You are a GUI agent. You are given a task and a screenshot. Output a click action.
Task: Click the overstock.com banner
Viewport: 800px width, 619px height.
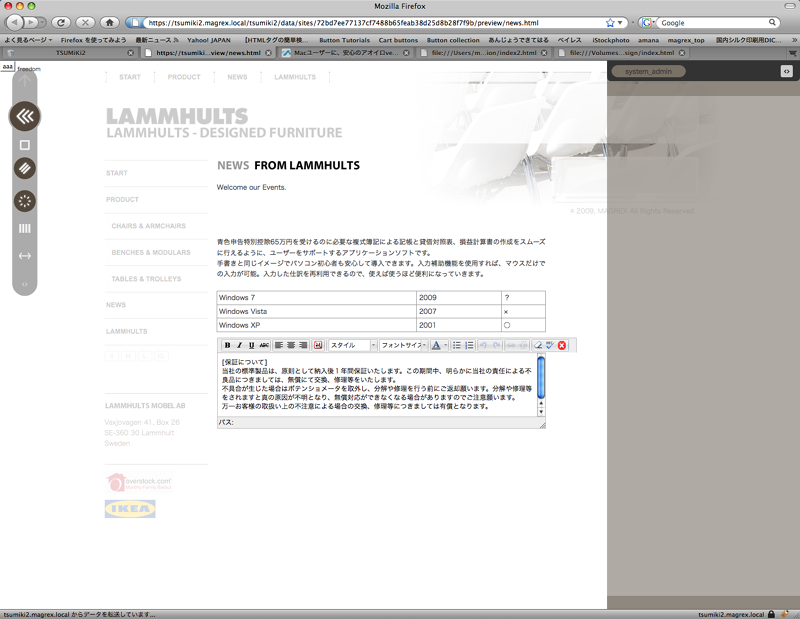point(139,482)
